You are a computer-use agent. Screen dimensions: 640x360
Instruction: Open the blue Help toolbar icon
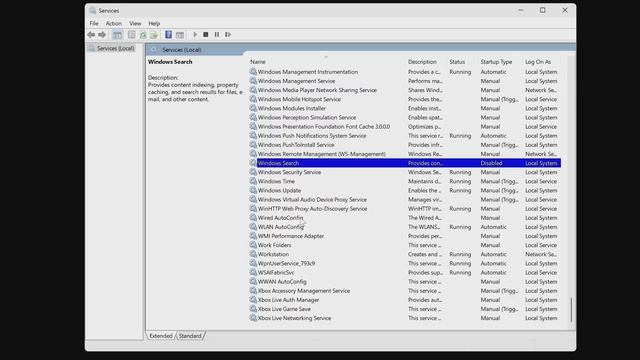[x=168, y=35]
